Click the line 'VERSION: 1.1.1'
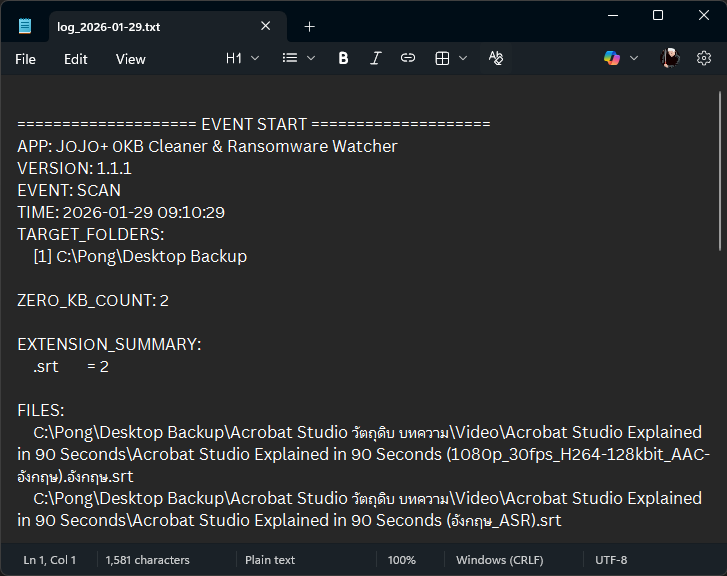Image resolution: width=727 pixels, height=576 pixels. [74, 168]
